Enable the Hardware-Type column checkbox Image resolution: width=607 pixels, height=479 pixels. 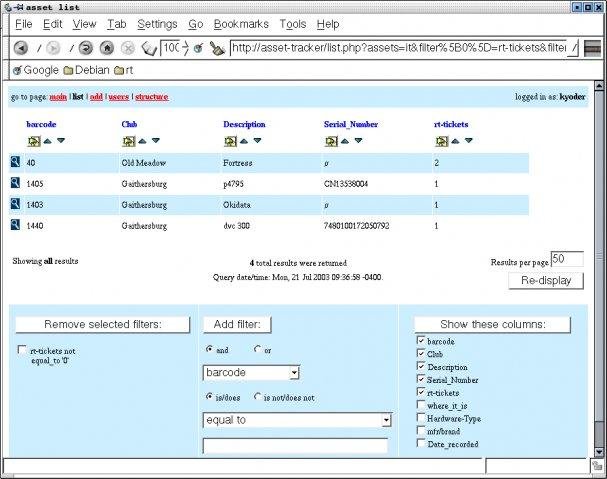(420, 418)
